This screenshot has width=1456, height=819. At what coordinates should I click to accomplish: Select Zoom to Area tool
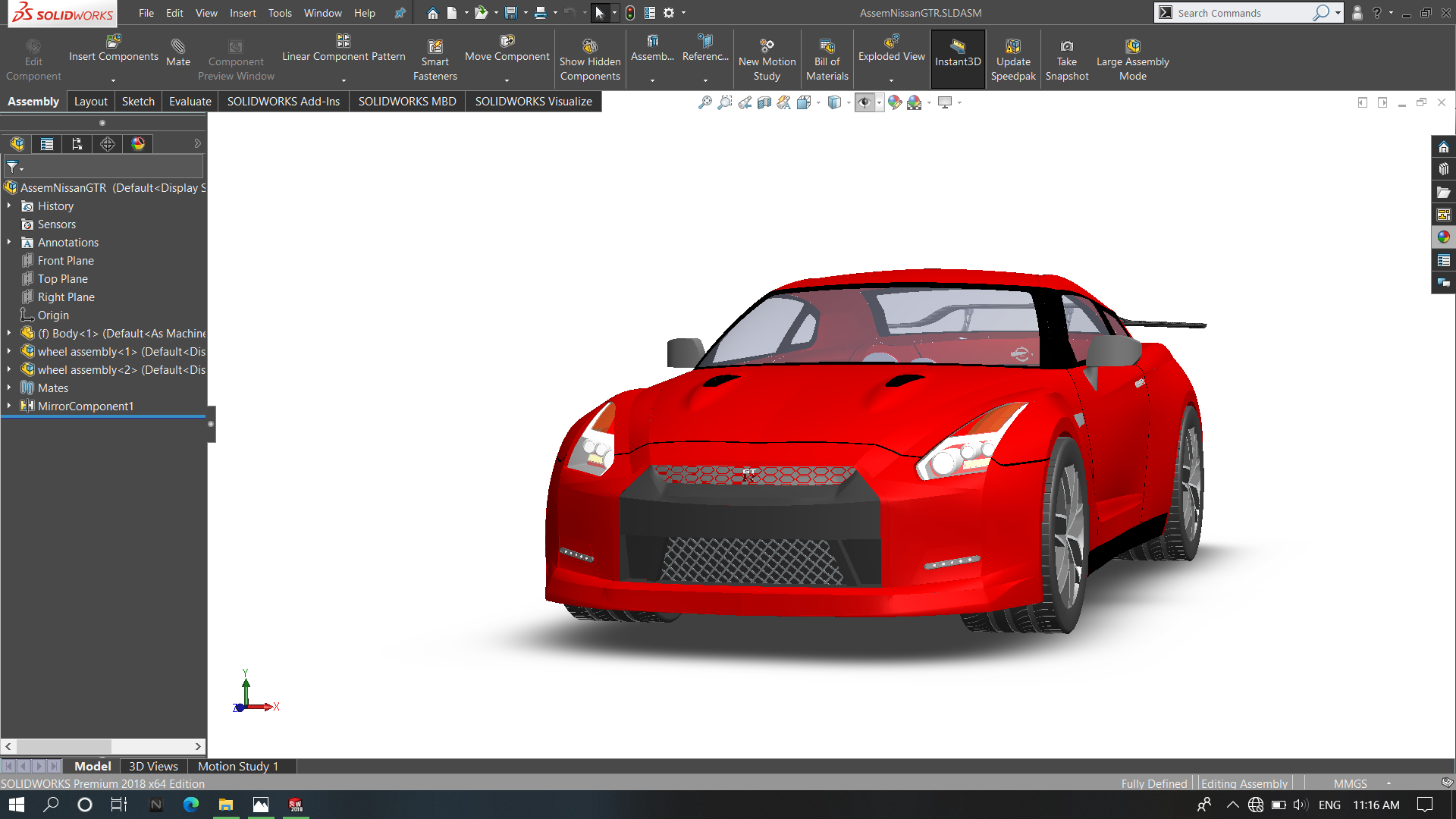(x=725, y=102)
